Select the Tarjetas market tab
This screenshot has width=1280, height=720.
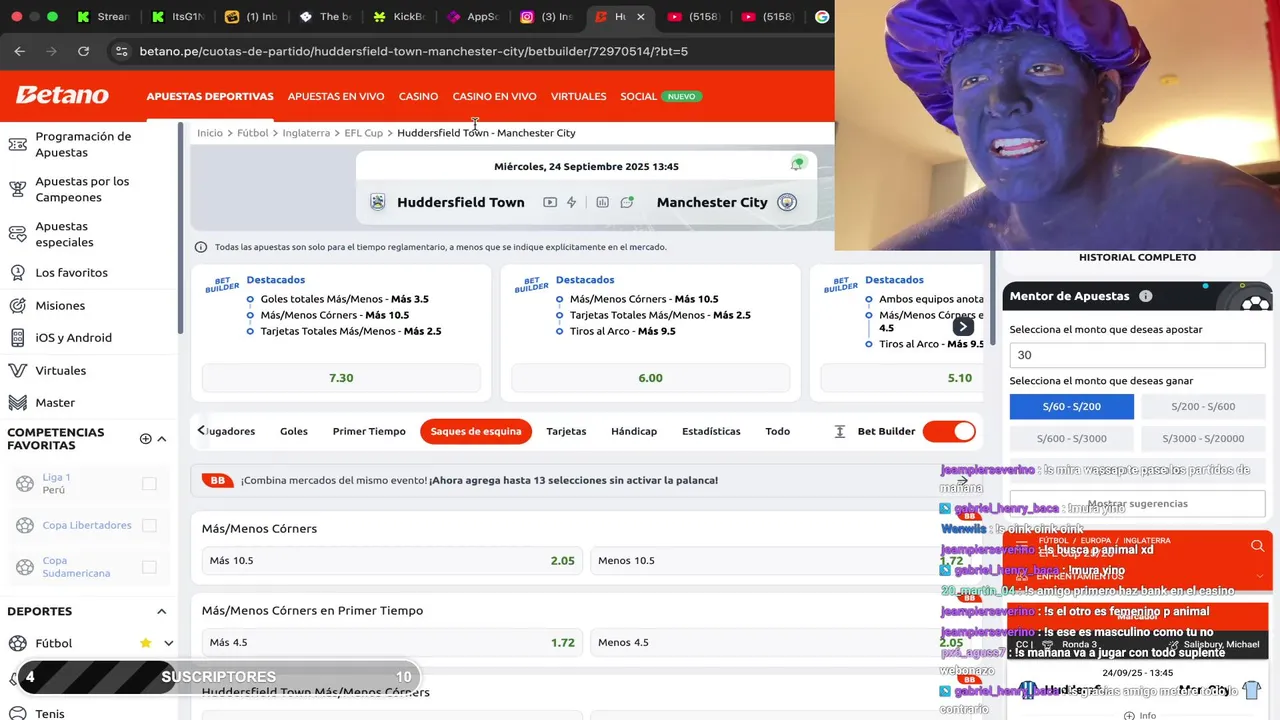coord(566,432)
